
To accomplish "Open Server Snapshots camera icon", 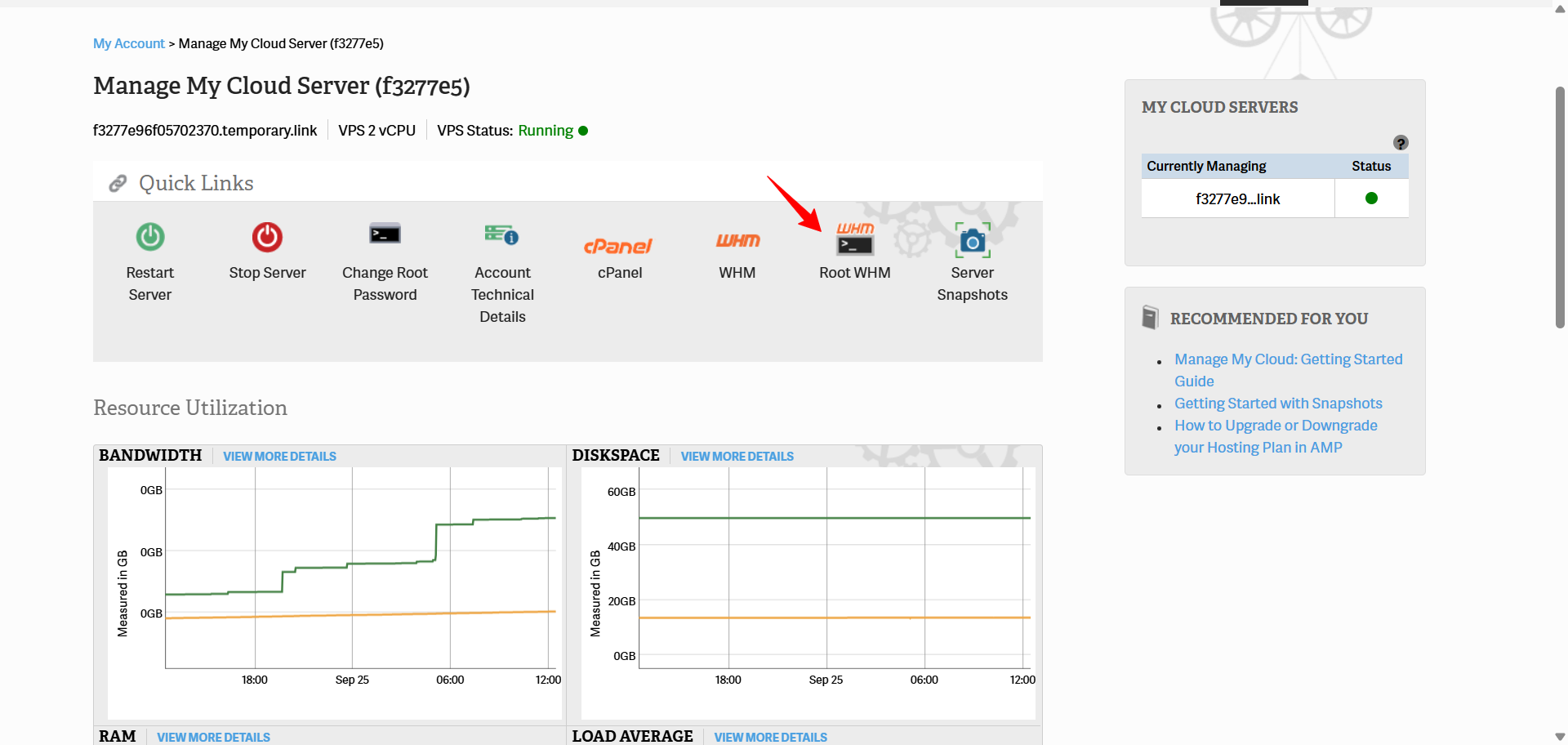I will coord(973,240).
